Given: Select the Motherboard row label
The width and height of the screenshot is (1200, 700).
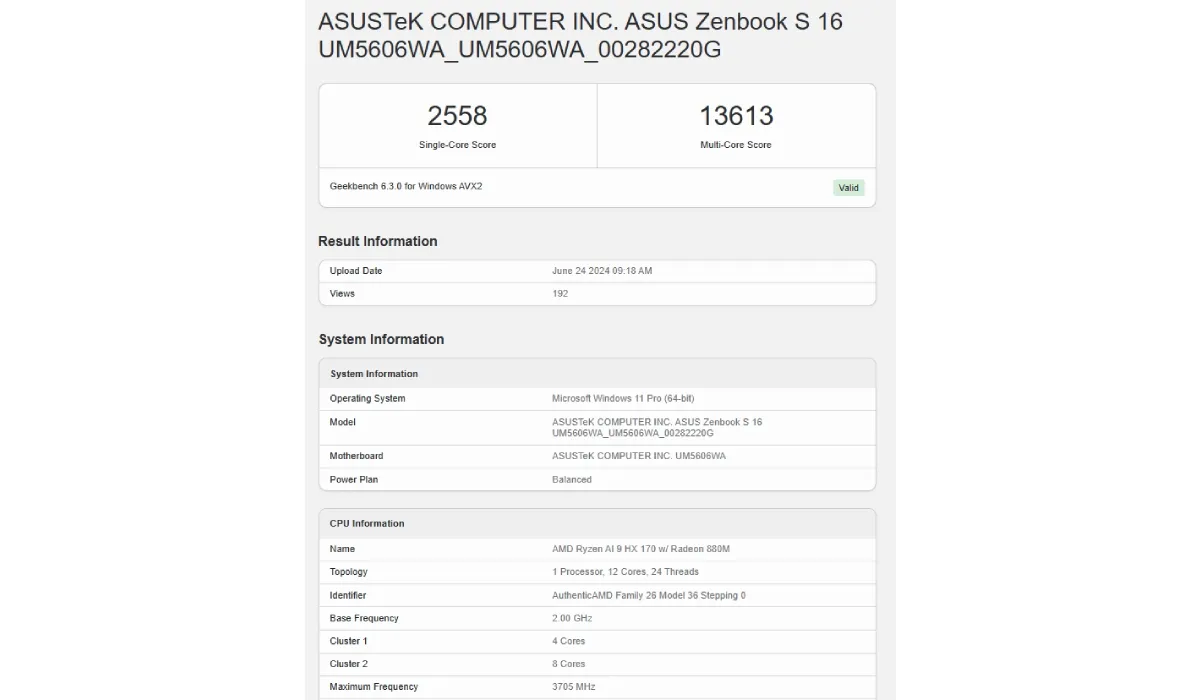Looking at the screenshot, I should [x=357, y=456].
